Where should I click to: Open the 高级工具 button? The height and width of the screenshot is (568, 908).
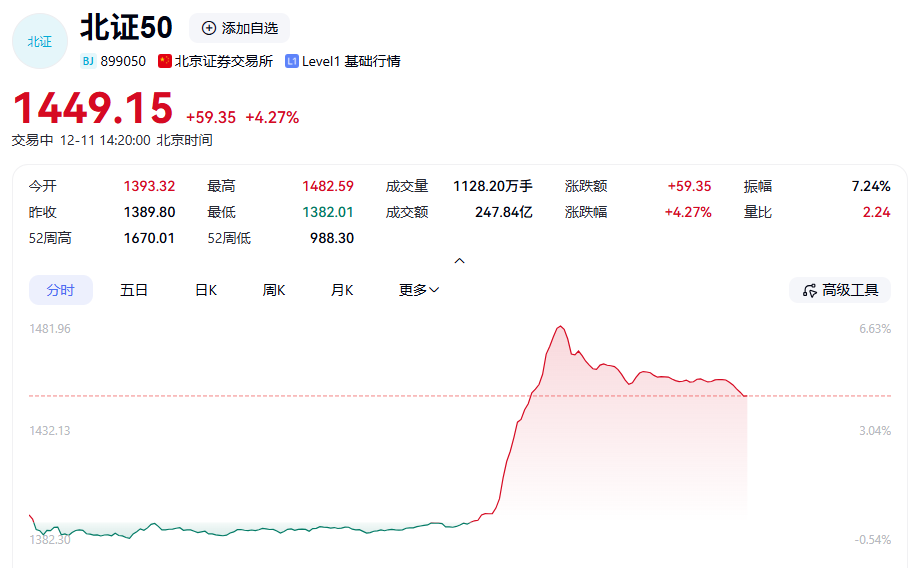tap(840, 290)
